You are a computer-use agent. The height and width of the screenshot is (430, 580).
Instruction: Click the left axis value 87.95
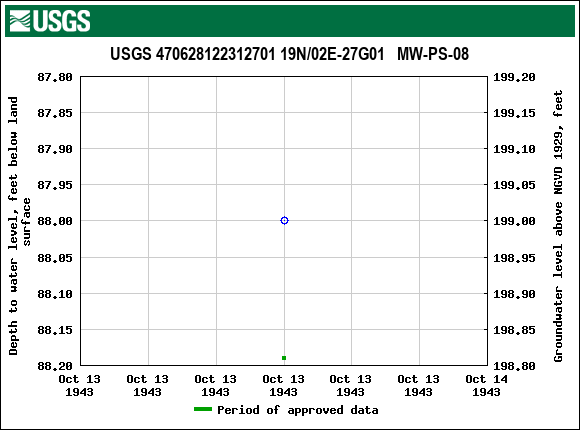point(55,185)
